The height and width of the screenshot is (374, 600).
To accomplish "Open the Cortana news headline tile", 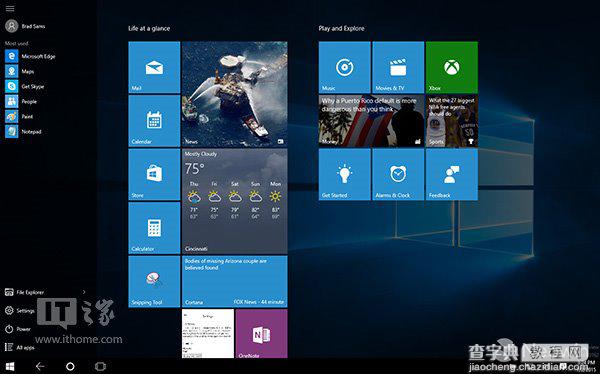I will 235,281.
